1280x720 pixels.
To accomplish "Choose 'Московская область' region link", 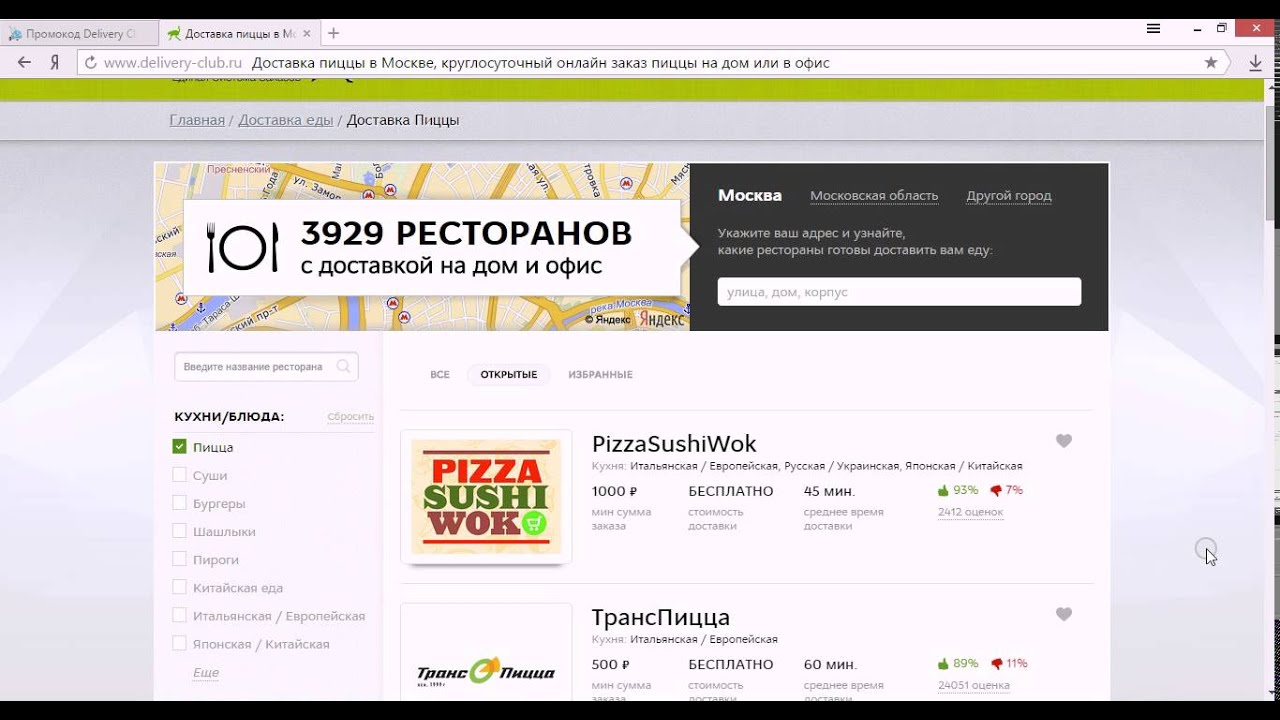I will tap(874, 196).
